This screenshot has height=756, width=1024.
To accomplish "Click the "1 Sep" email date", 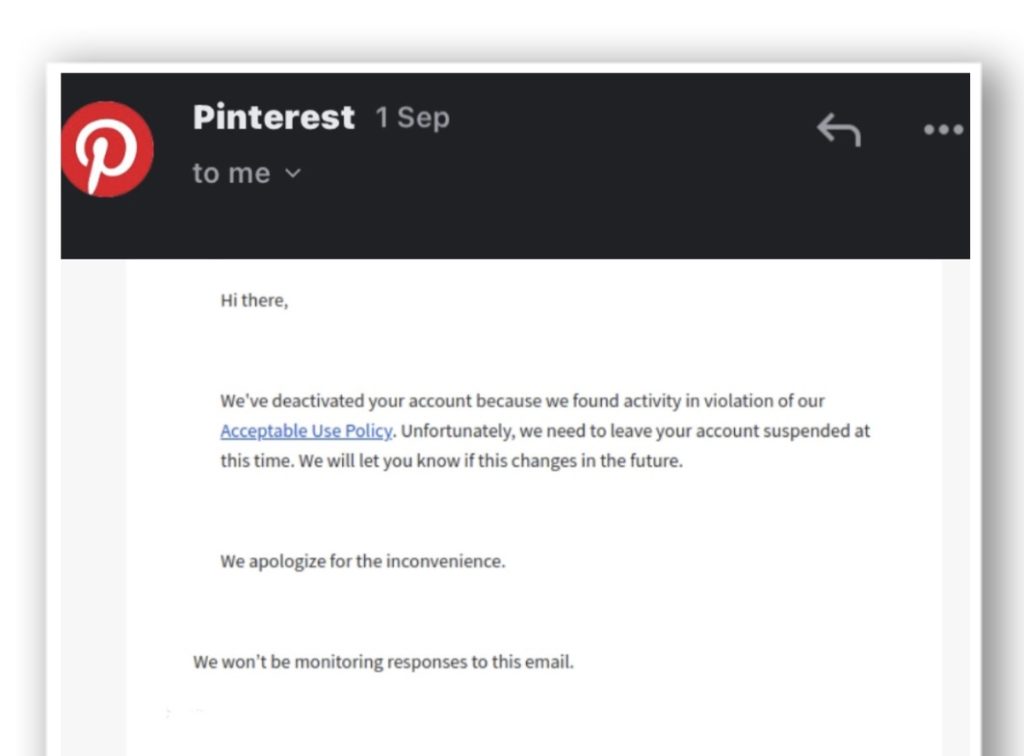I will 412,118.
